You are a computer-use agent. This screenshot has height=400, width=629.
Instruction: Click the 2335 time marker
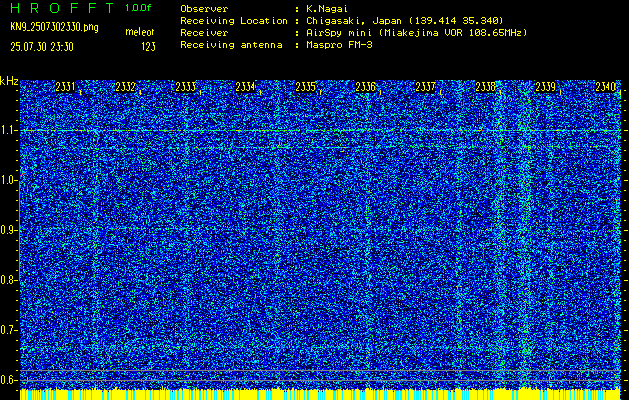tap(305, 86)
